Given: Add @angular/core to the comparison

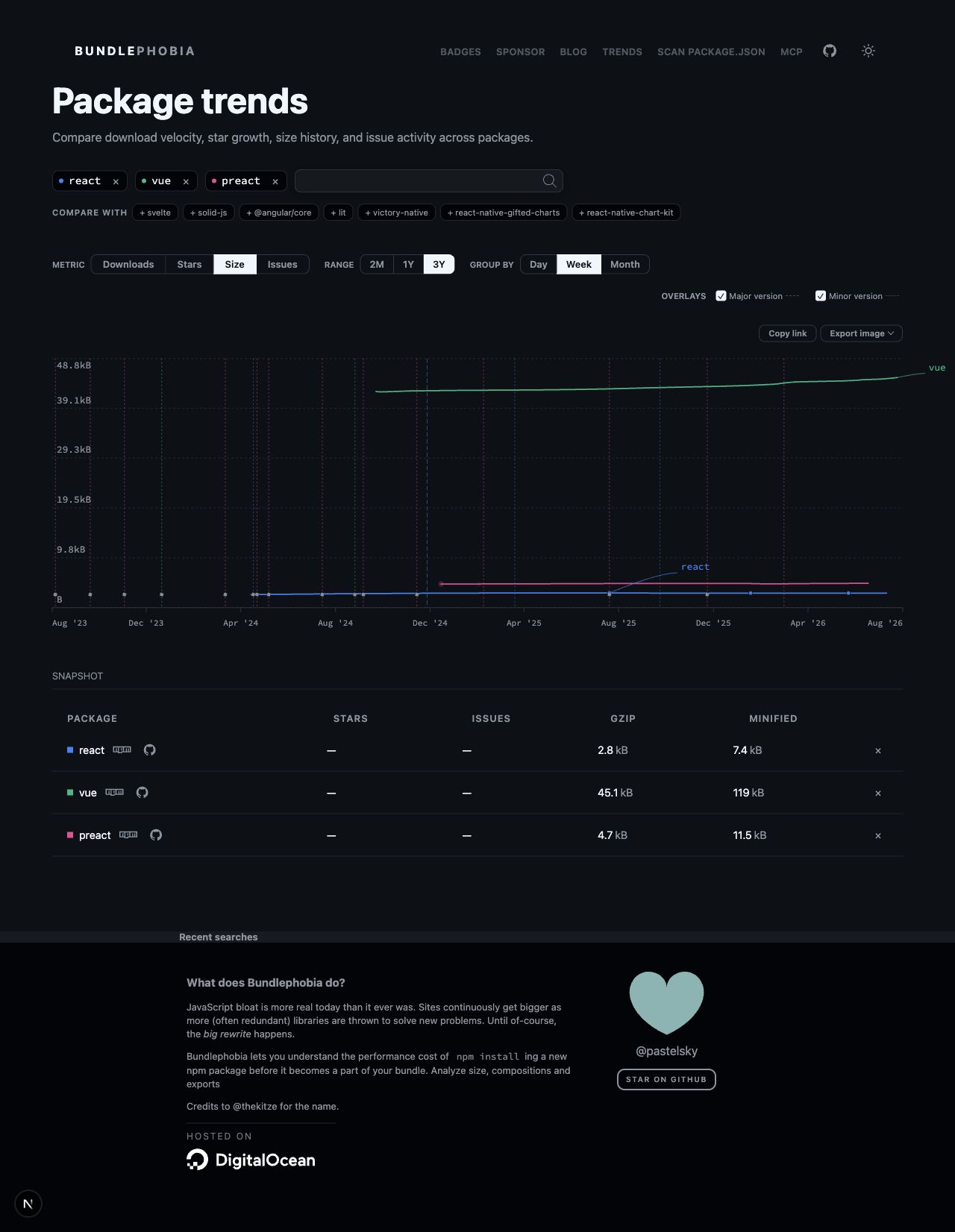Looking at the screenshot, I should (x=279, y=213).
